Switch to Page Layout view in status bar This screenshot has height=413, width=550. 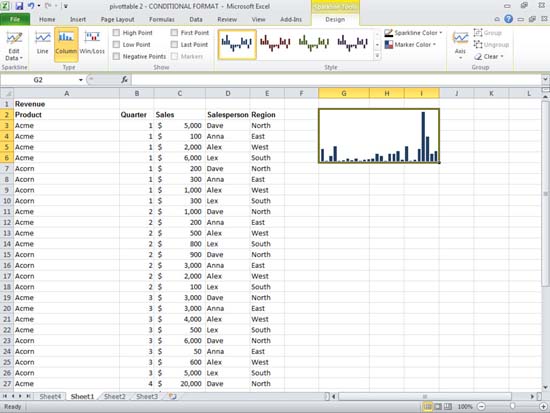(x=438, y=407)
